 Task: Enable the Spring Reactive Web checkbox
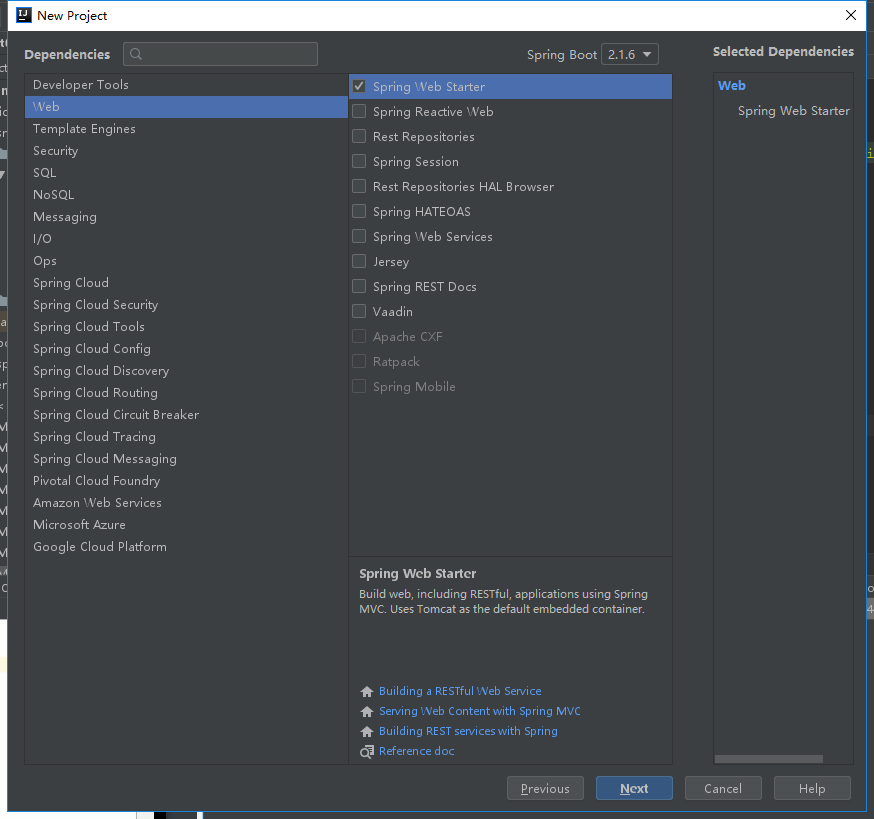click(359, 112)
